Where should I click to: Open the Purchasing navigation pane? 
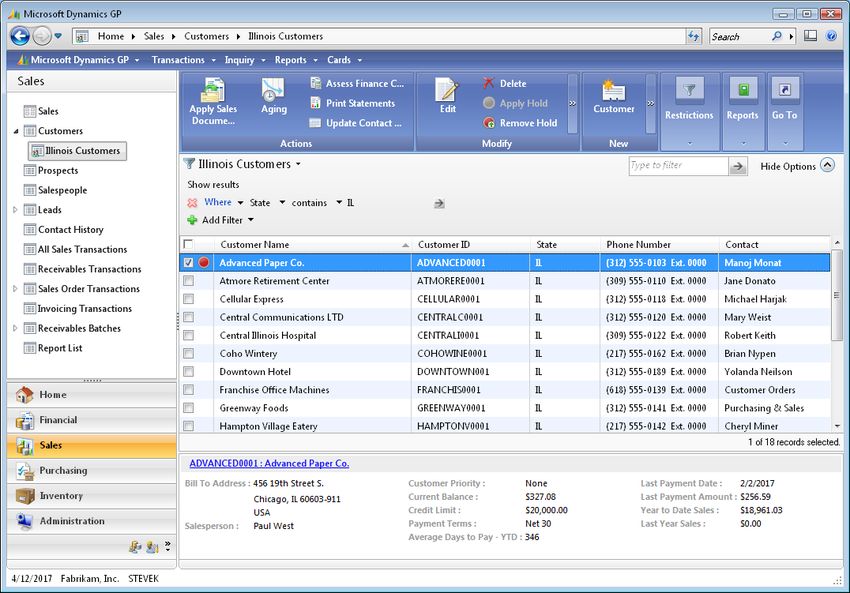92,470
